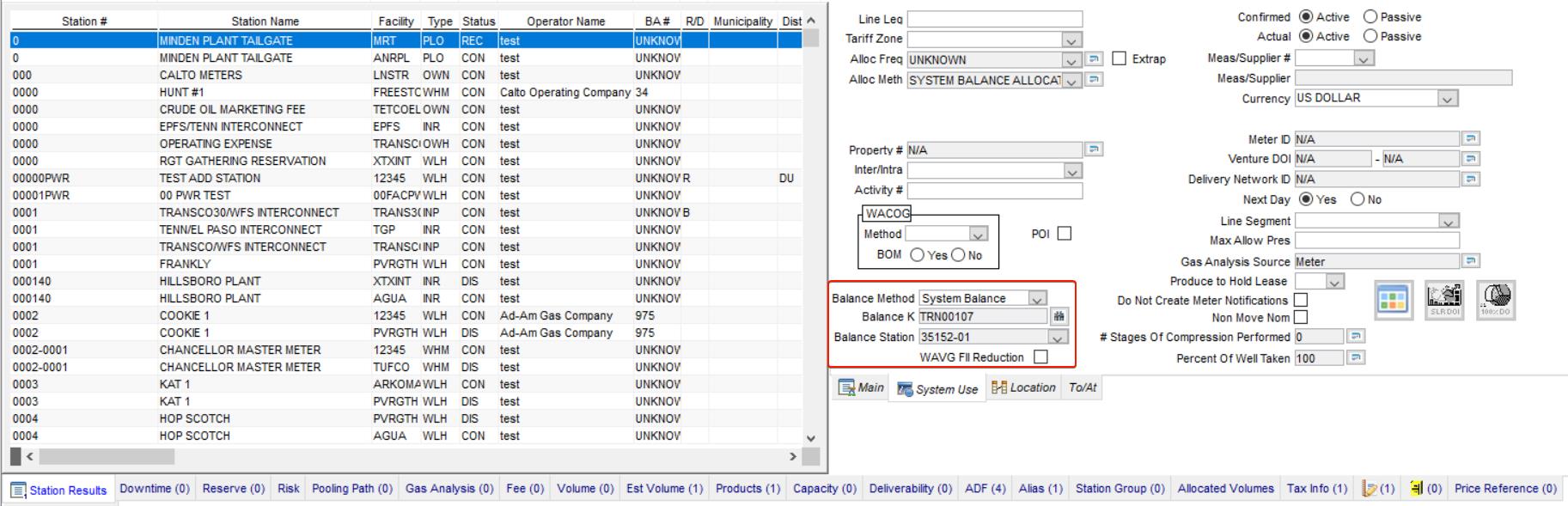Click the SLR DOI icon button

point(1443,300)
